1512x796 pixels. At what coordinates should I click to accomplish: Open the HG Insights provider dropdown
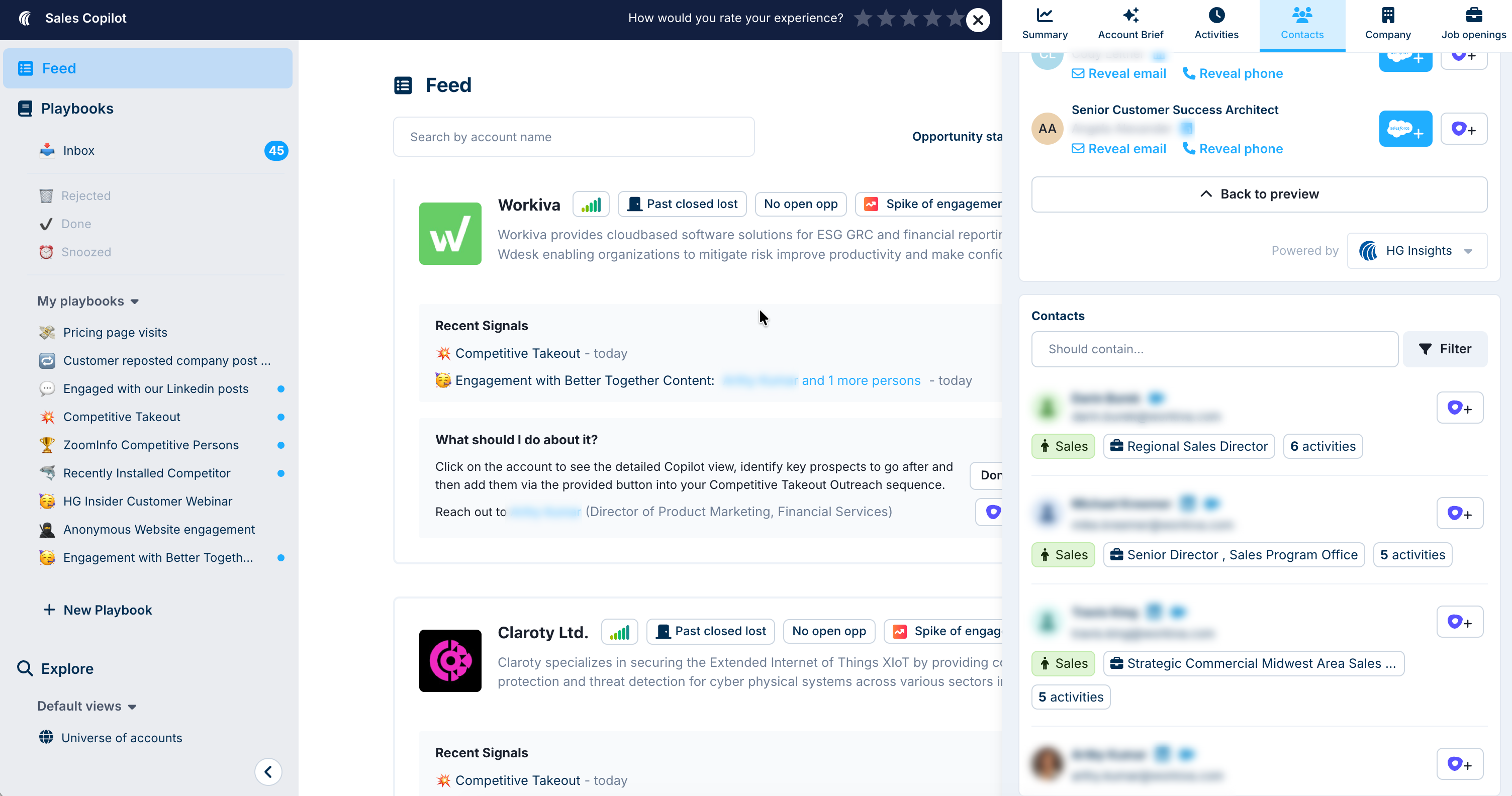[1417, 251]
